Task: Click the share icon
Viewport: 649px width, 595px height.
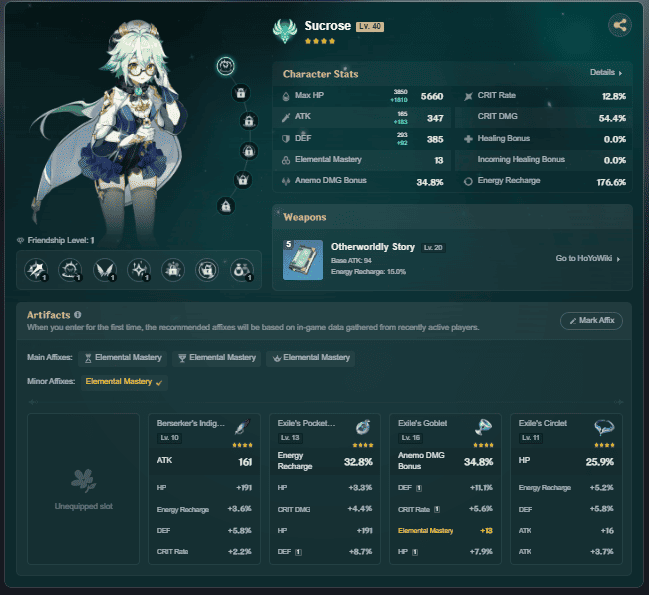Action: tap(620, 25)
